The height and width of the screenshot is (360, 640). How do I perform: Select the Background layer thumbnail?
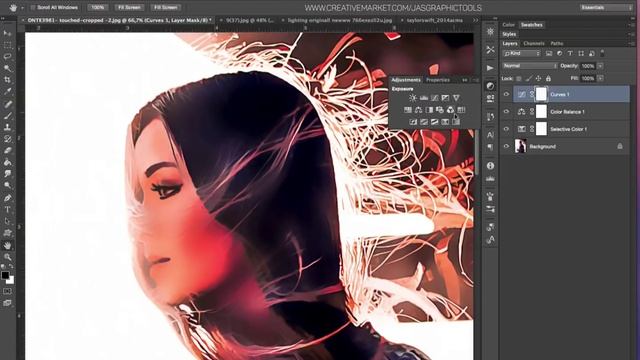[x=520, y=146]
